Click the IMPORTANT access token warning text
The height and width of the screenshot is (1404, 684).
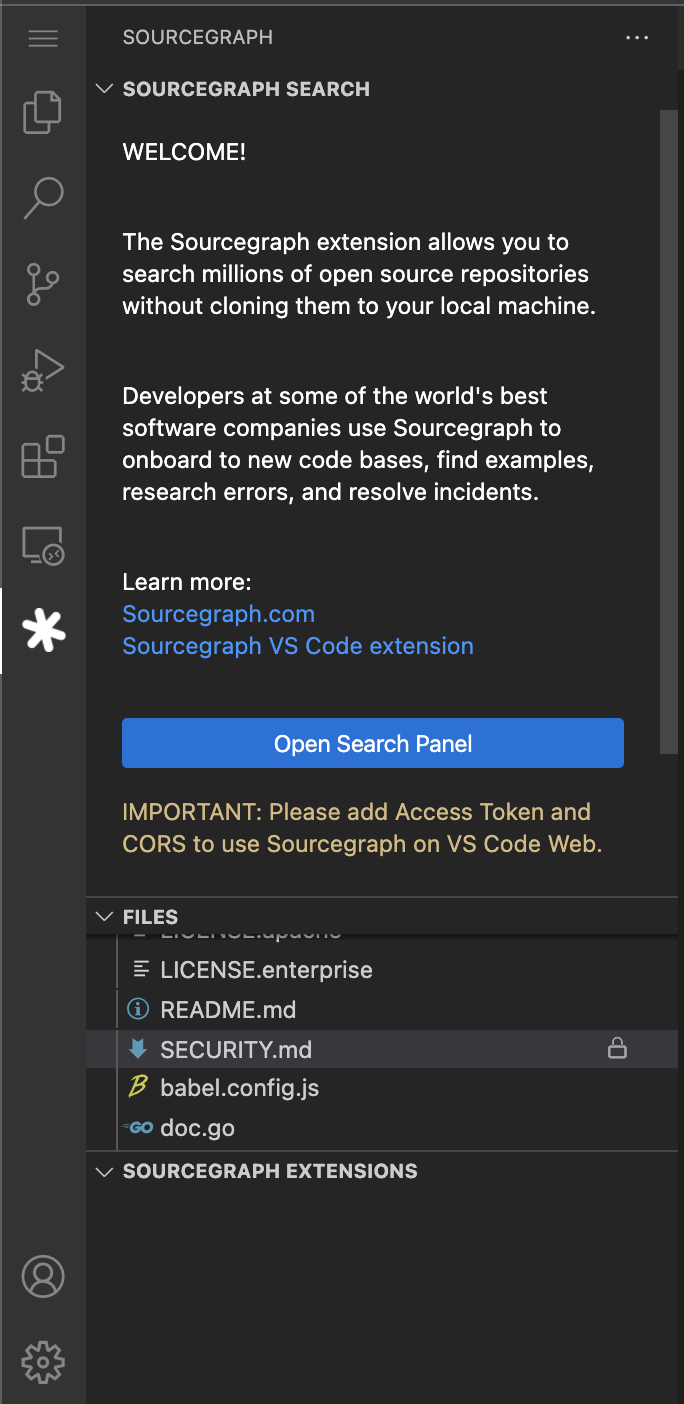362,828
